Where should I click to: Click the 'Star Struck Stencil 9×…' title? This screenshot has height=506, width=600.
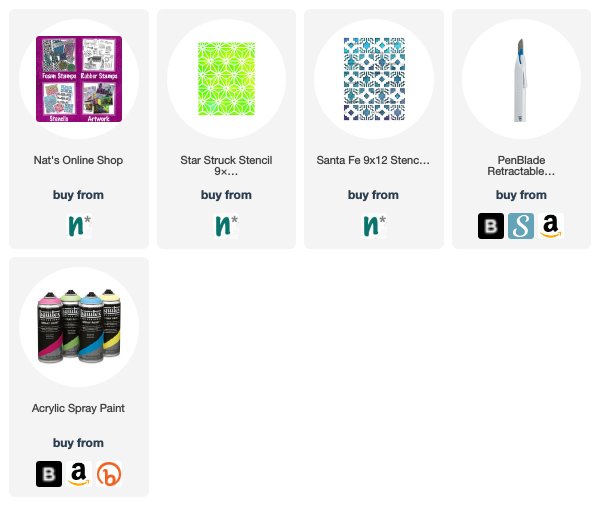pos(226,165)
